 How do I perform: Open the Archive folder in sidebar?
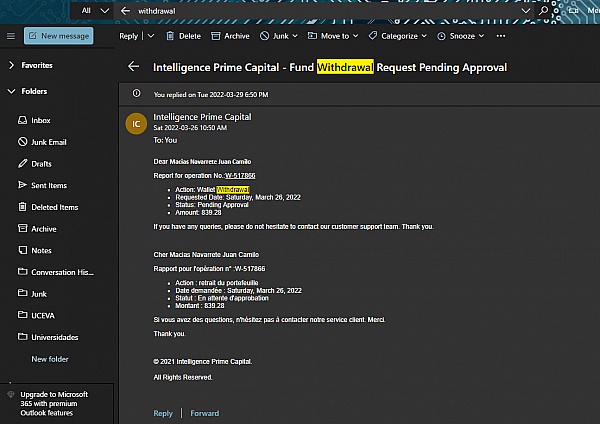tap(37, 229)
